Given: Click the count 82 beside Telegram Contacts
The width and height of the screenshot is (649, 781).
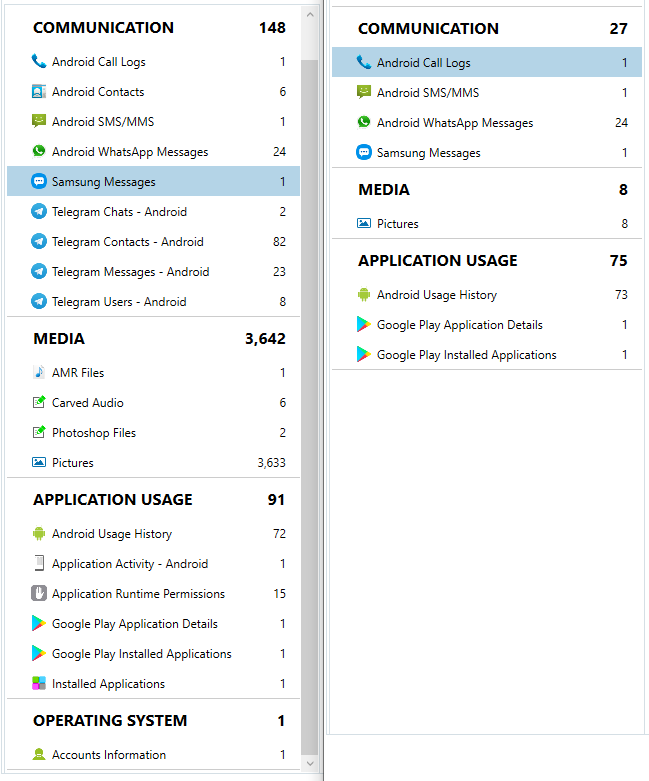Looking at the screenshot, I should pos(279,242).
